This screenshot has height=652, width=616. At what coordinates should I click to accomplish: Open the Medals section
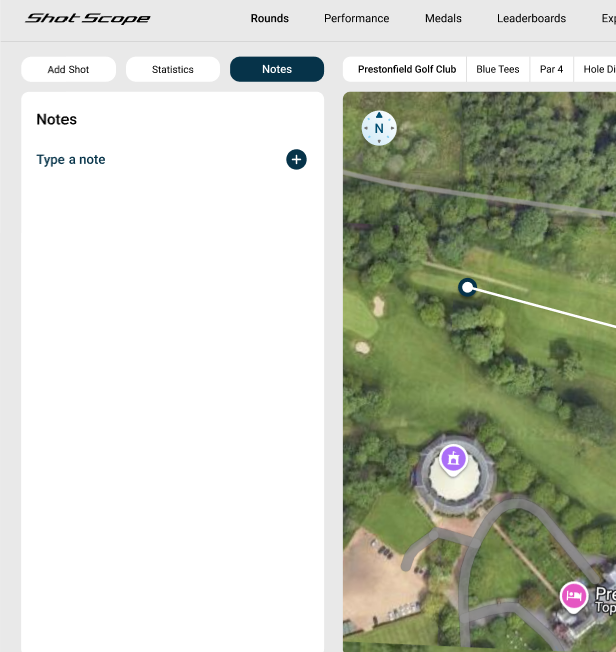(x=442, y=18)
